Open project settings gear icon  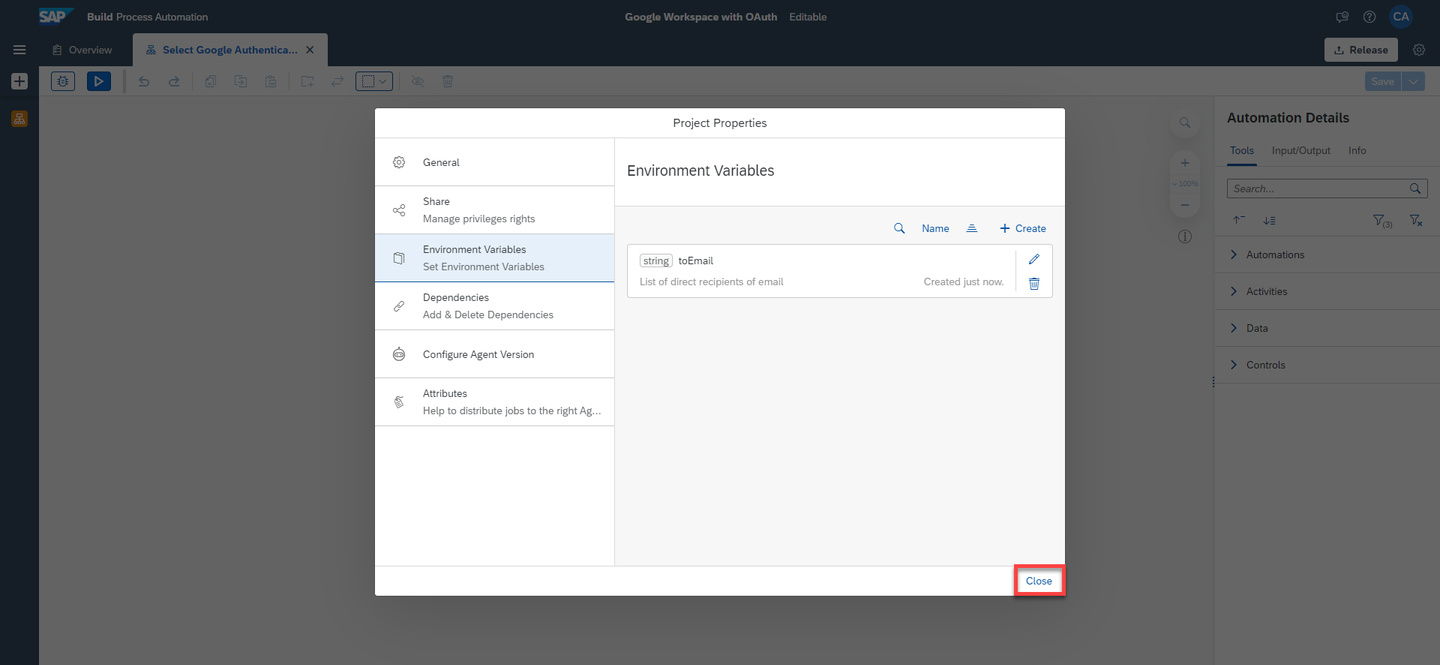click(x=1419, y=50)
